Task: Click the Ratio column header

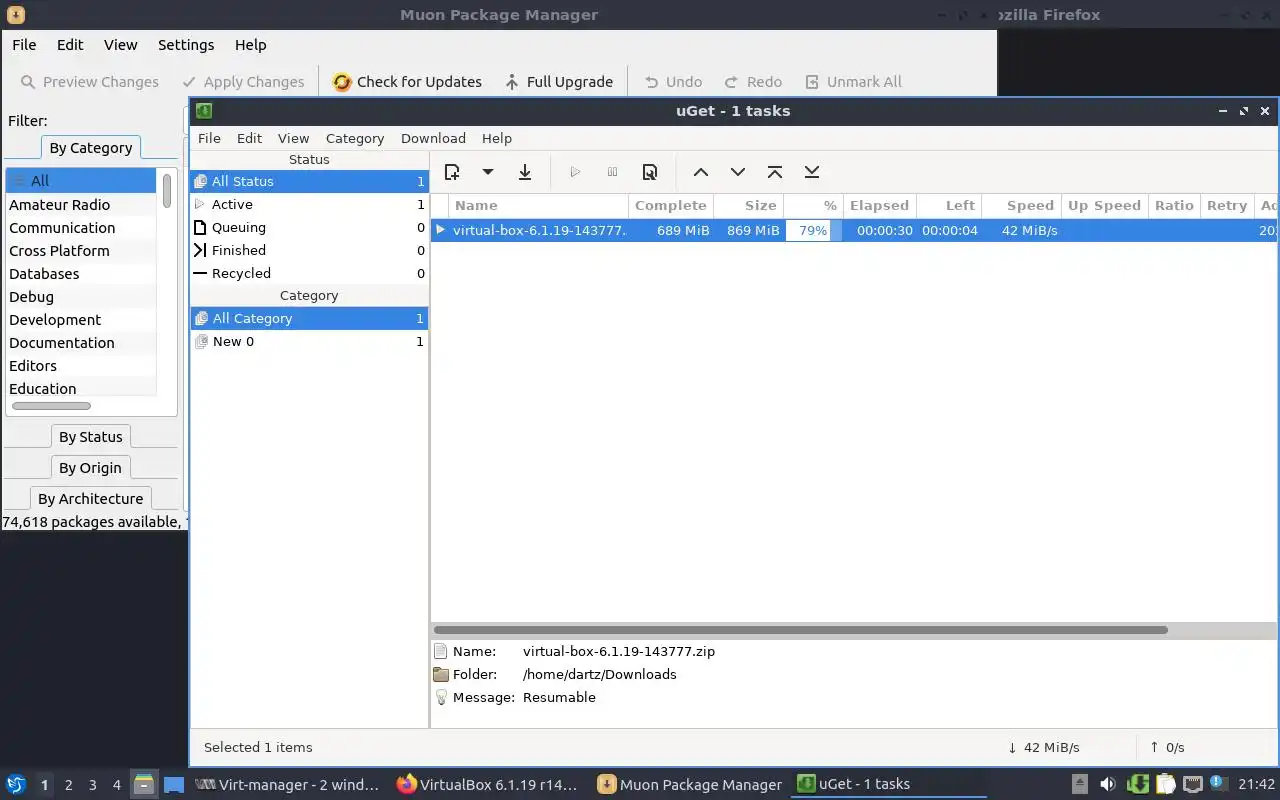Action: (1174, 205)
